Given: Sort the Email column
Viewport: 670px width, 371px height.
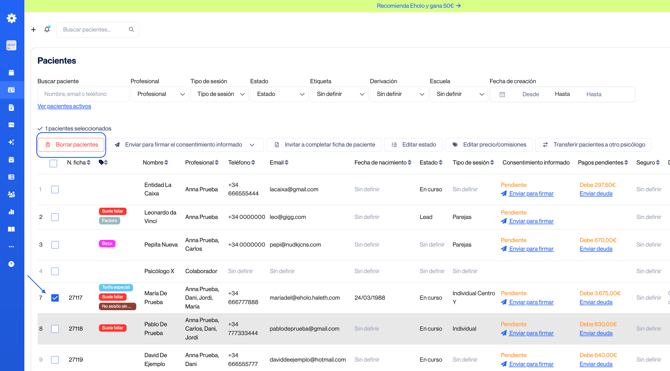Looking at the screenshot, I should [x=279, y=162].
